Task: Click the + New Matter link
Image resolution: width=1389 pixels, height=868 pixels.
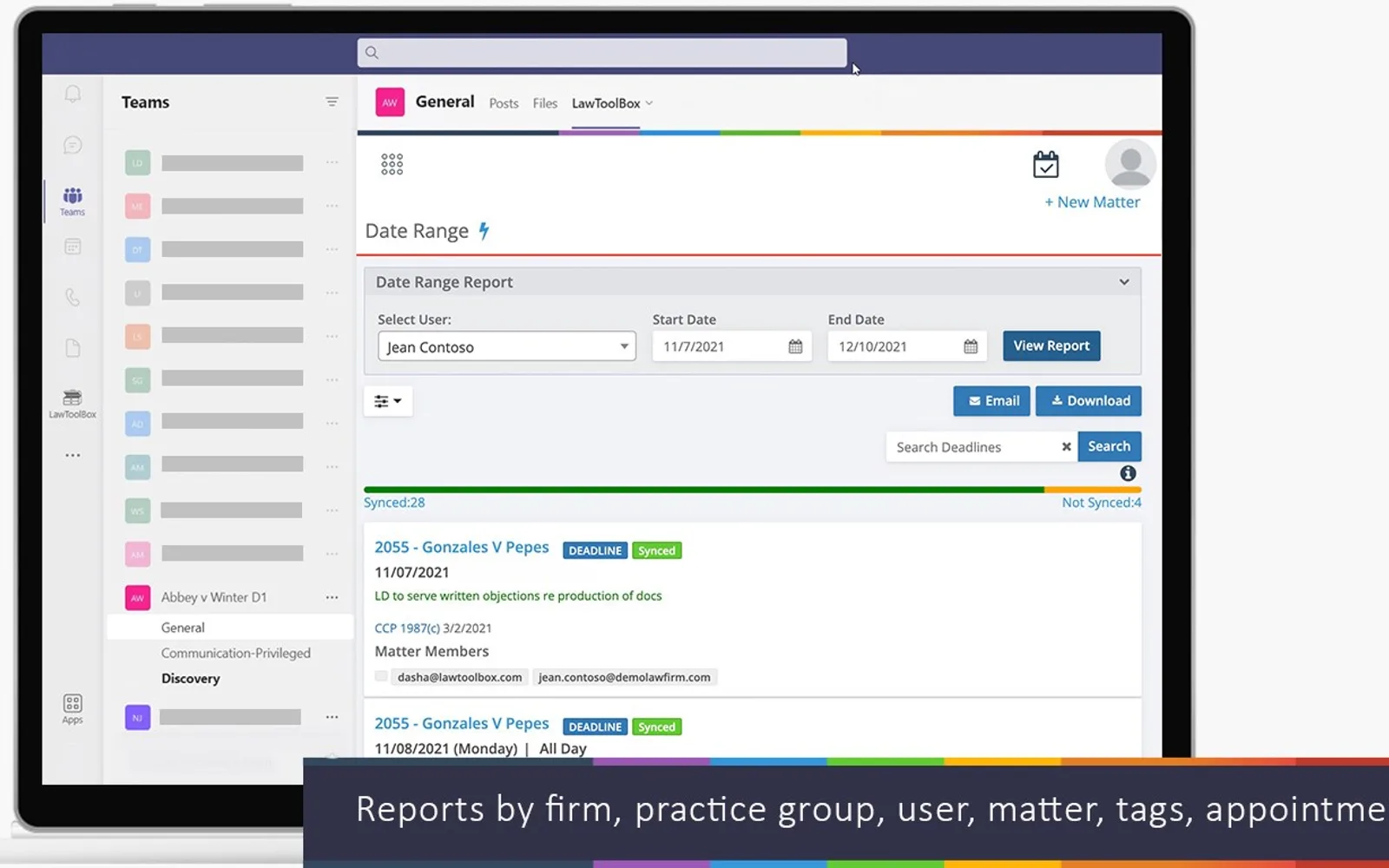Action: (x=1092, y=202)
